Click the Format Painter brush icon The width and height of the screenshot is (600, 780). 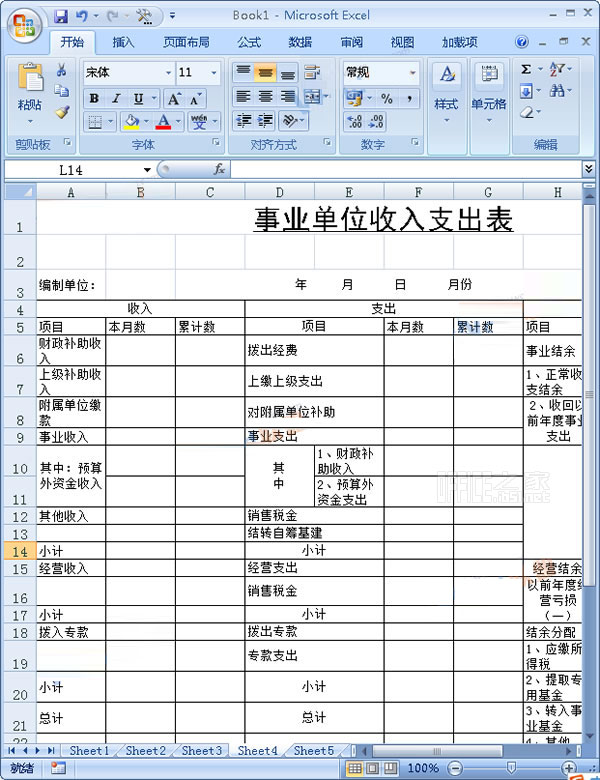coord(62,113)
